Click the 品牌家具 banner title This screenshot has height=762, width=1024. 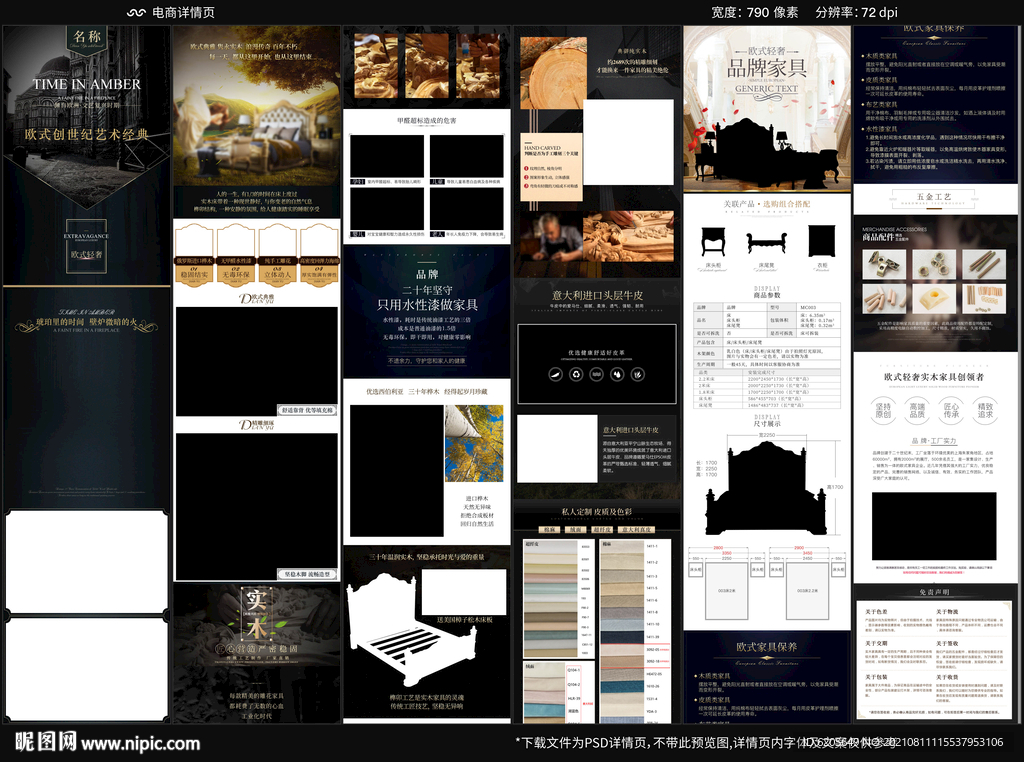pyautogui.click(x=767, y=68)
